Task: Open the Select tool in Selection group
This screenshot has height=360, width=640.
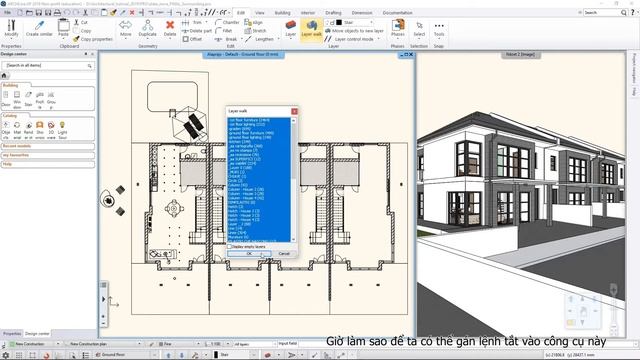Action: (x=419, y=28)
